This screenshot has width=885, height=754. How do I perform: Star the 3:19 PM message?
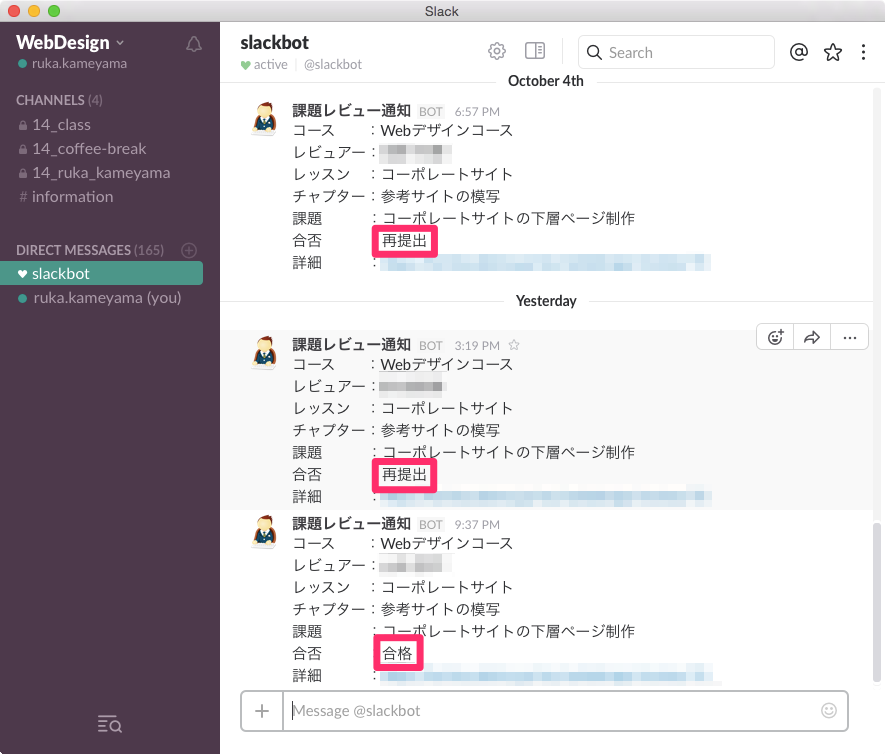coord(514,345)
